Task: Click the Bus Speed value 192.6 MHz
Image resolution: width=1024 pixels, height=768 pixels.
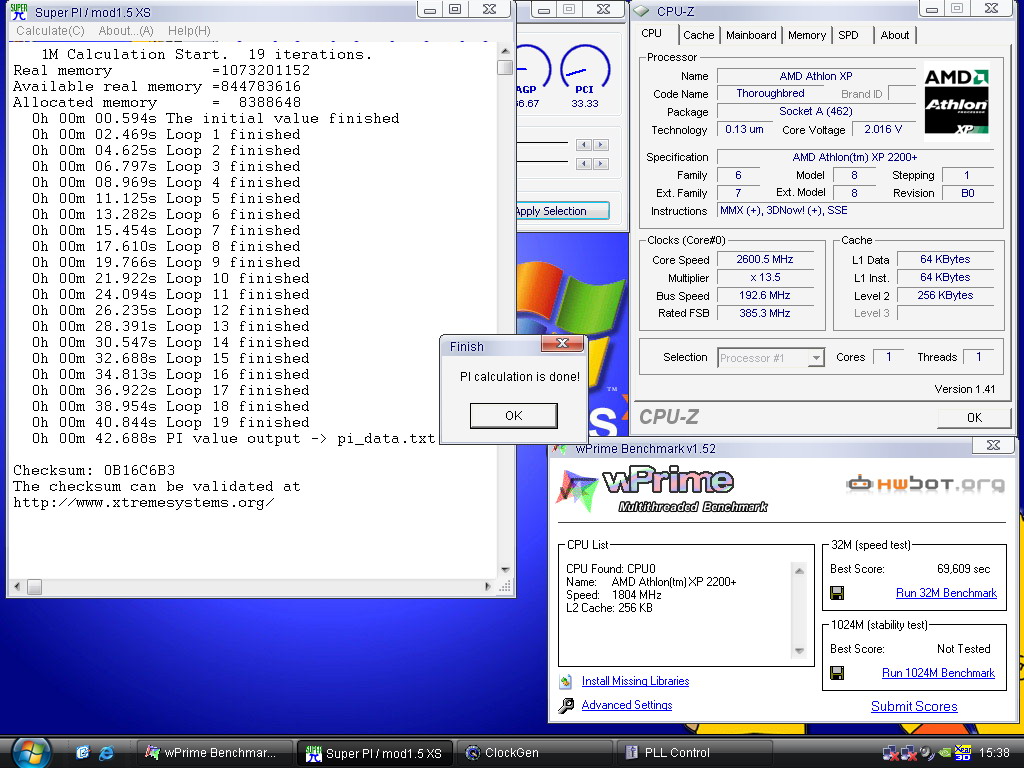Action: 765,295
